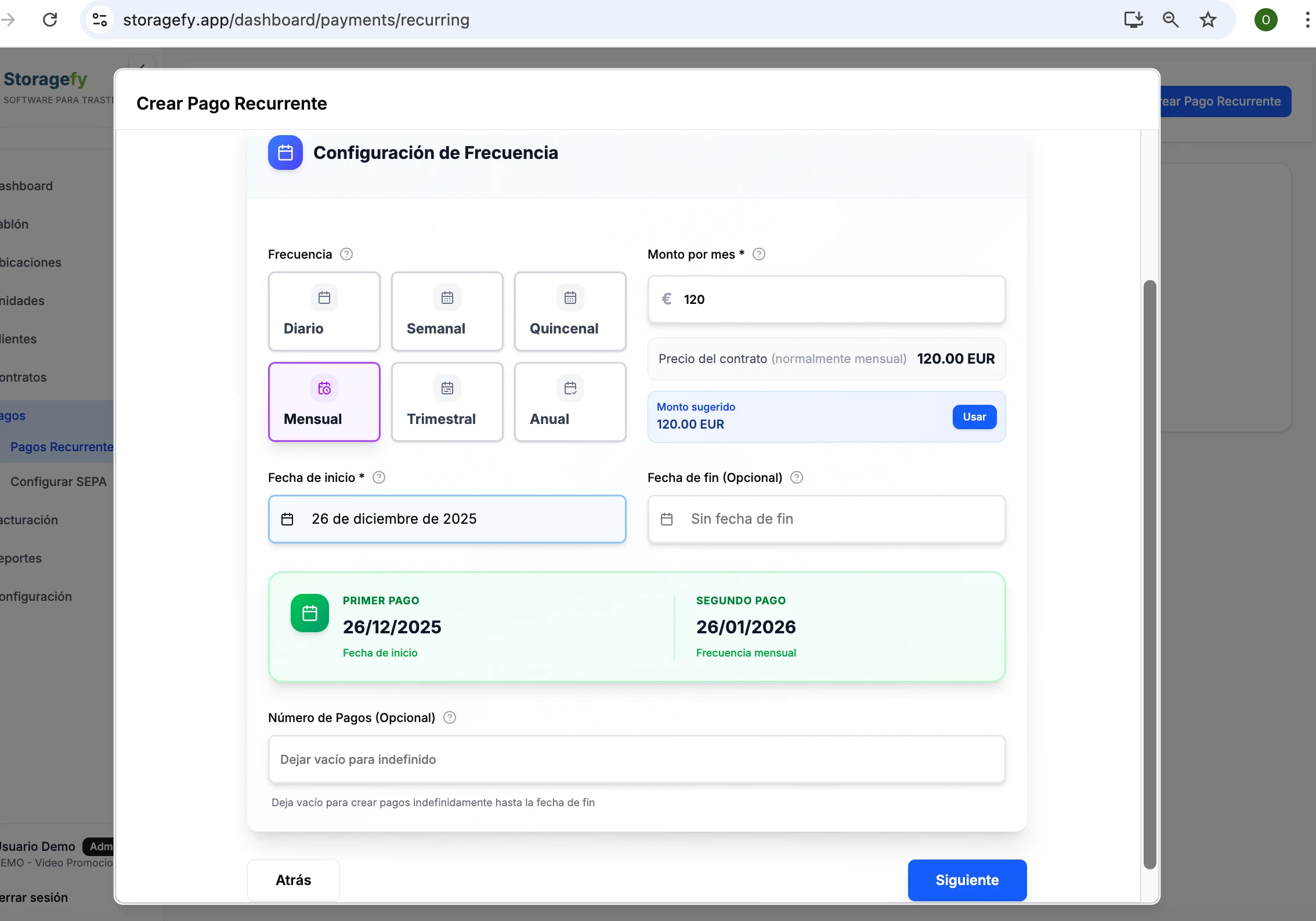Viewport: 1316px width, 921px height.
Task: Open the browser profile avatar
Action: (1266, 19)
